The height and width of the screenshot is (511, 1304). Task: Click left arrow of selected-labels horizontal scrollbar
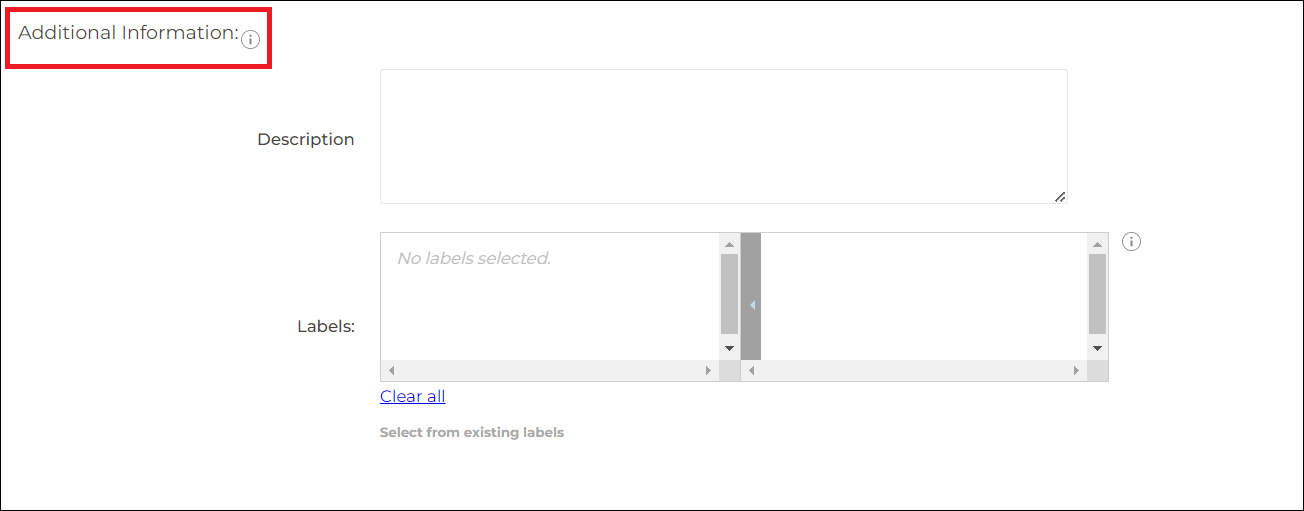tap(391, 370)
